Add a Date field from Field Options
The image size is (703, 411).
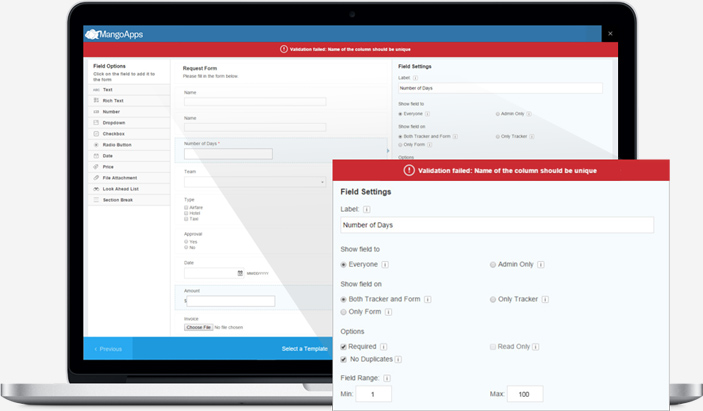coord(129,156)
